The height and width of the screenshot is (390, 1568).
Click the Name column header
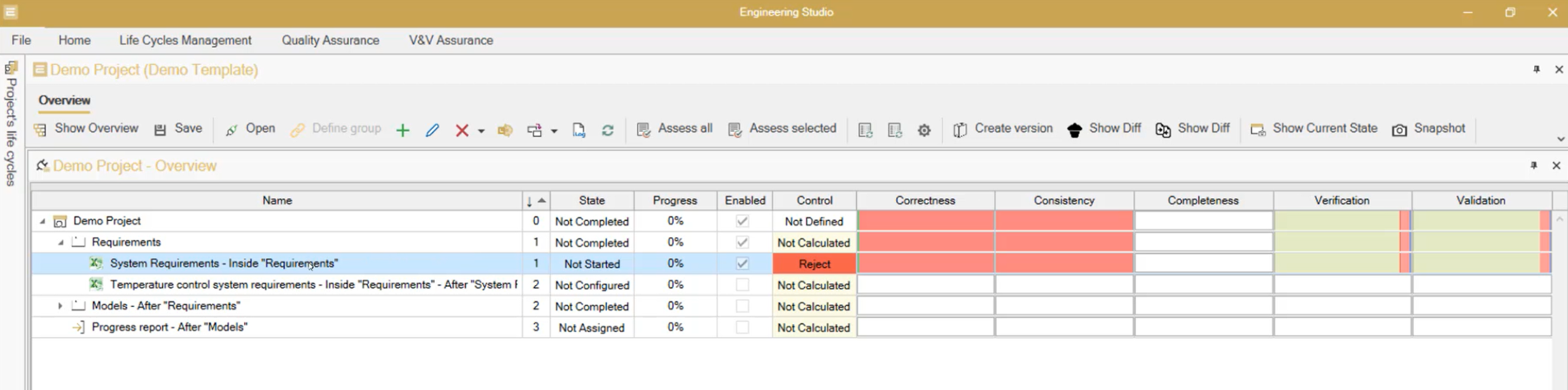tap(277, 200)
